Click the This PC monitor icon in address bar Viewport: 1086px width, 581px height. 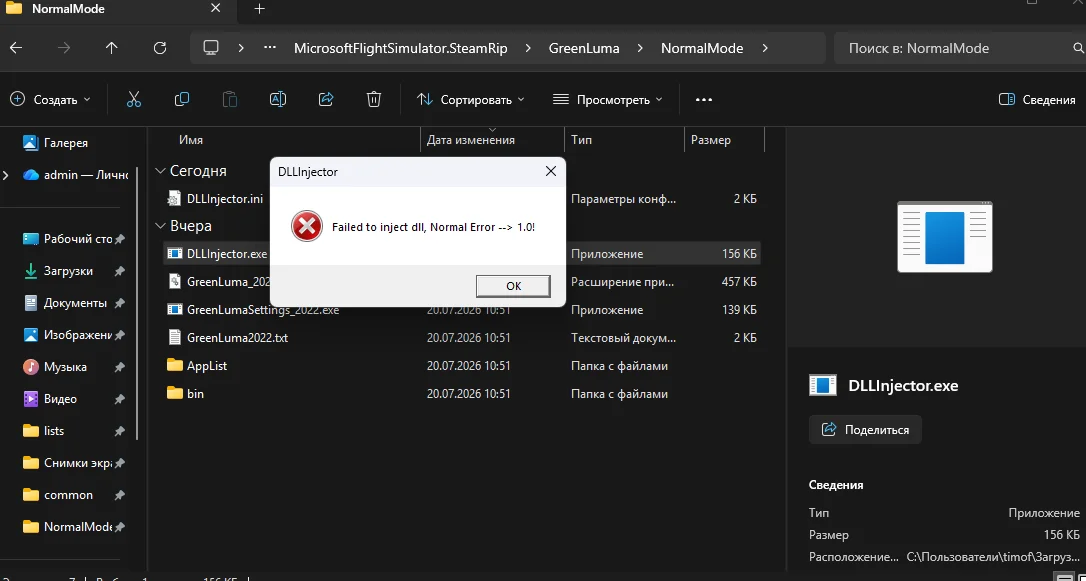pyautogui.click(x=211, y=48)
